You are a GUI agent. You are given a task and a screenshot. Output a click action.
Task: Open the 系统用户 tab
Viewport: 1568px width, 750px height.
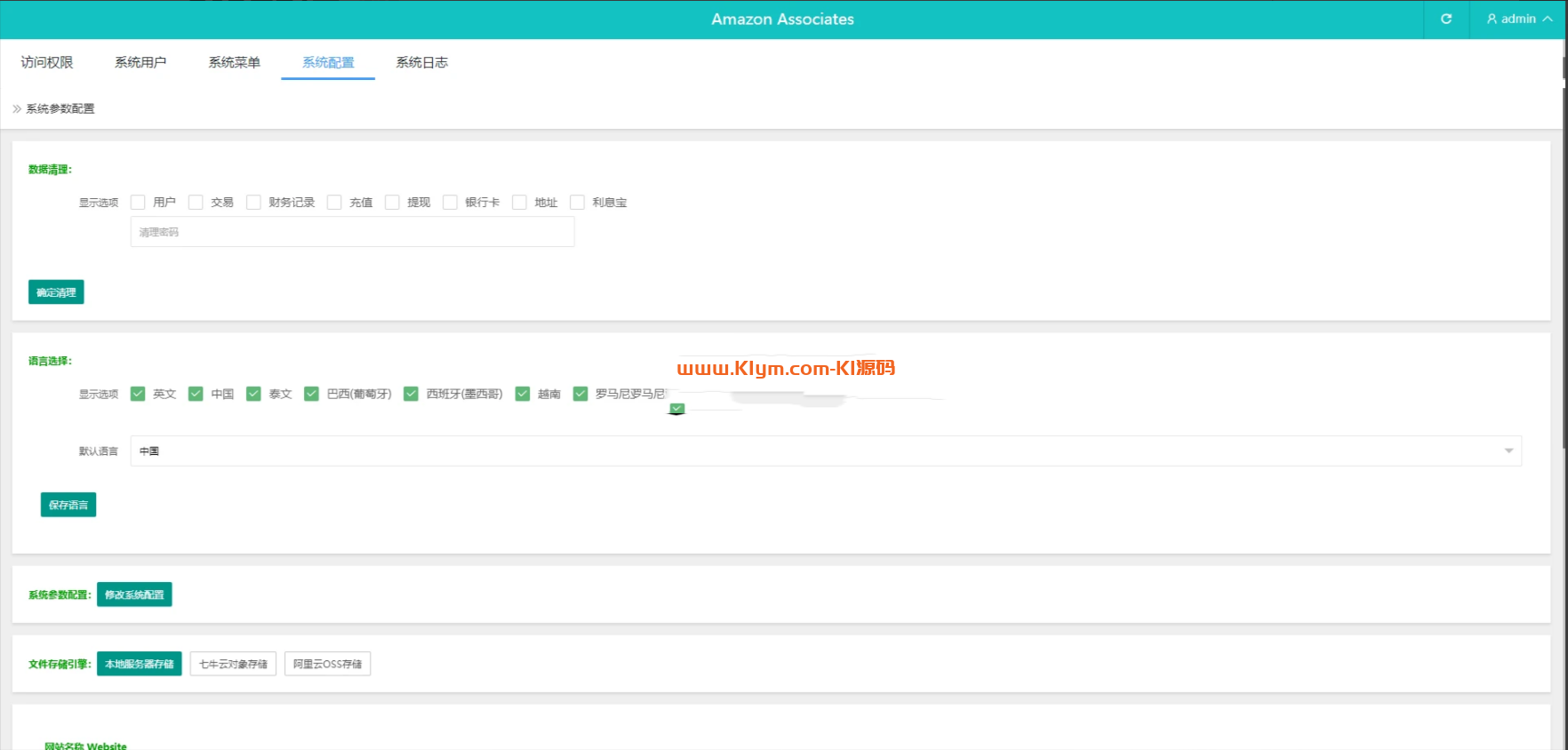click(x=140, y=62)
